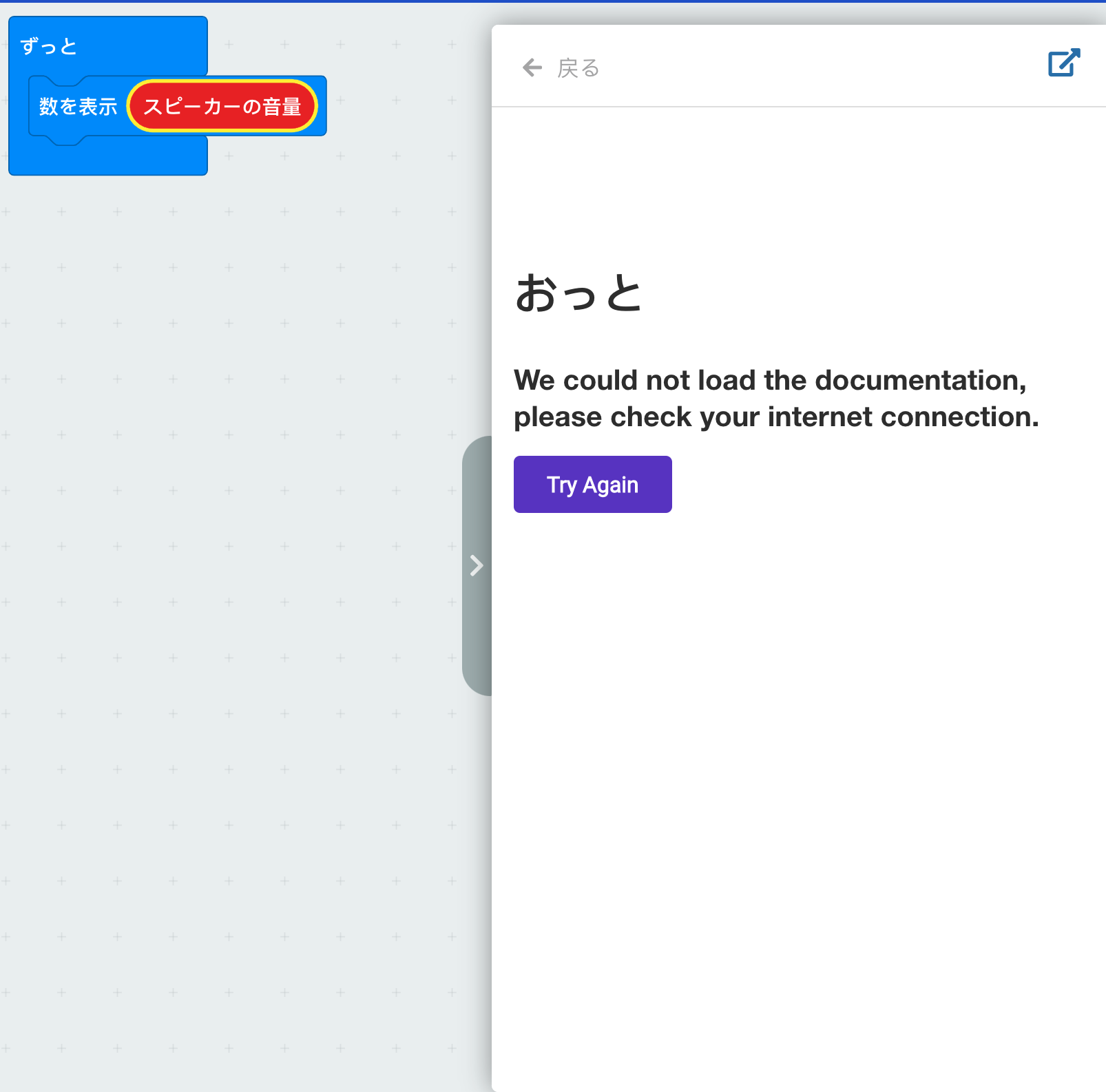Screen dimensions: 1106x1092
Task: Collapse the documentation panel with the chevron
Action: point(477,566)
